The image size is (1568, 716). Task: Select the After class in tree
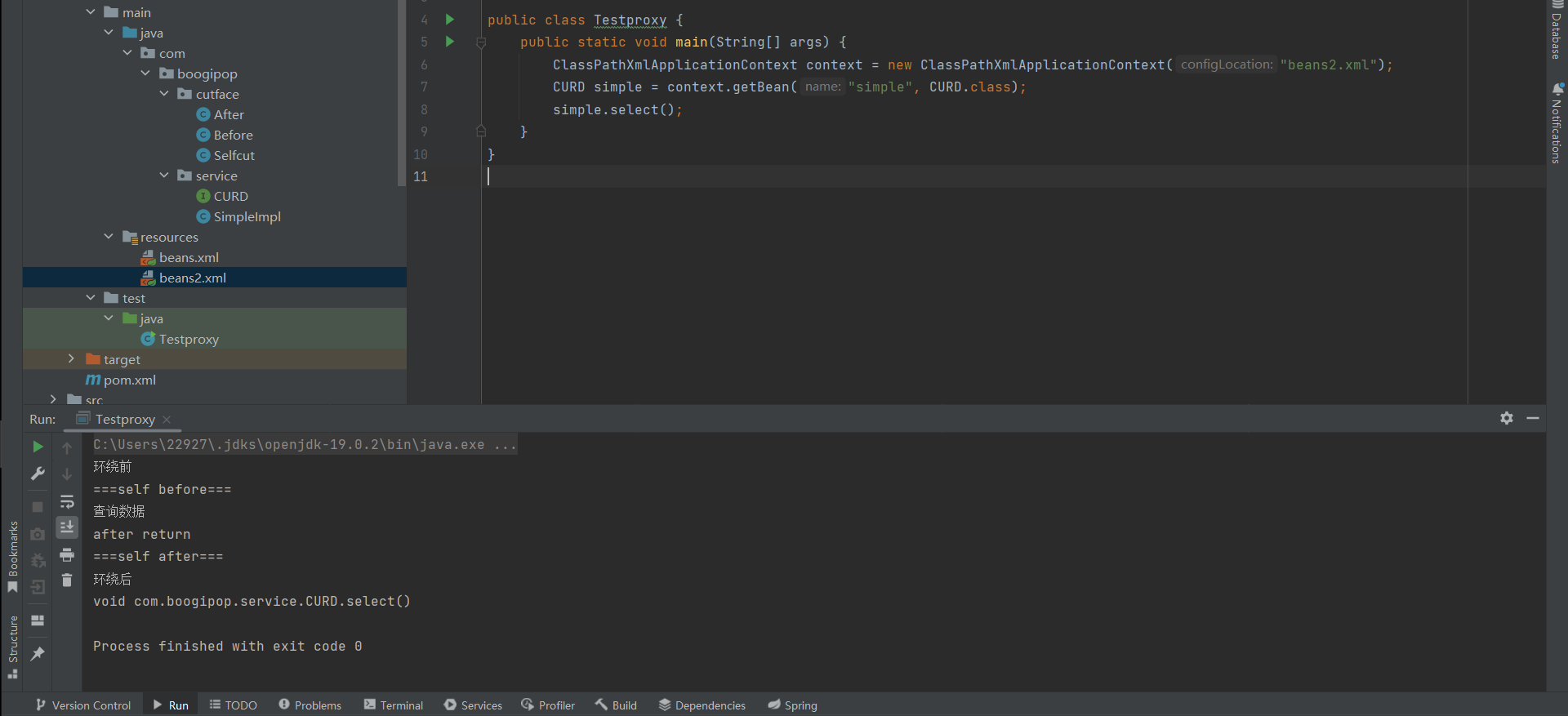pos(220,114)
